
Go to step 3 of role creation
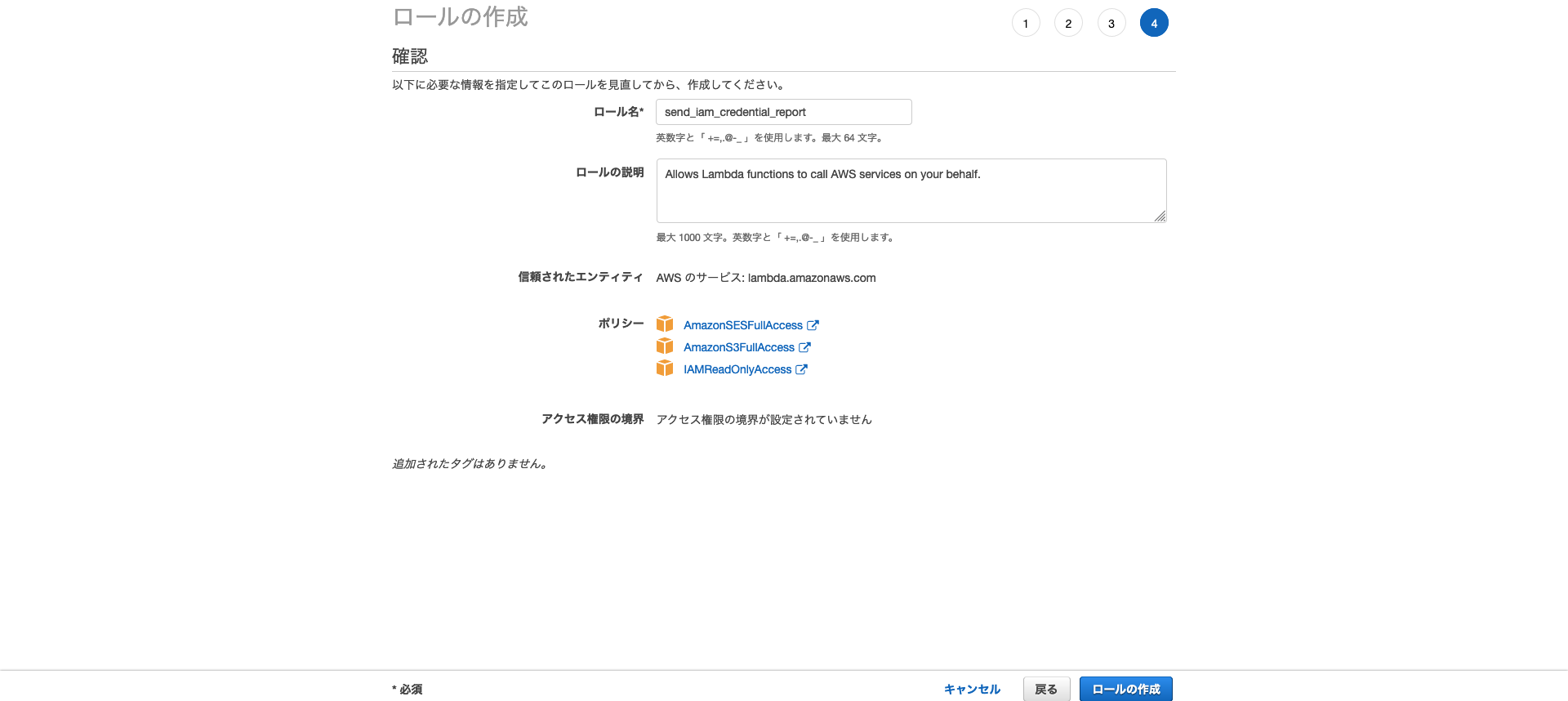1111,23
